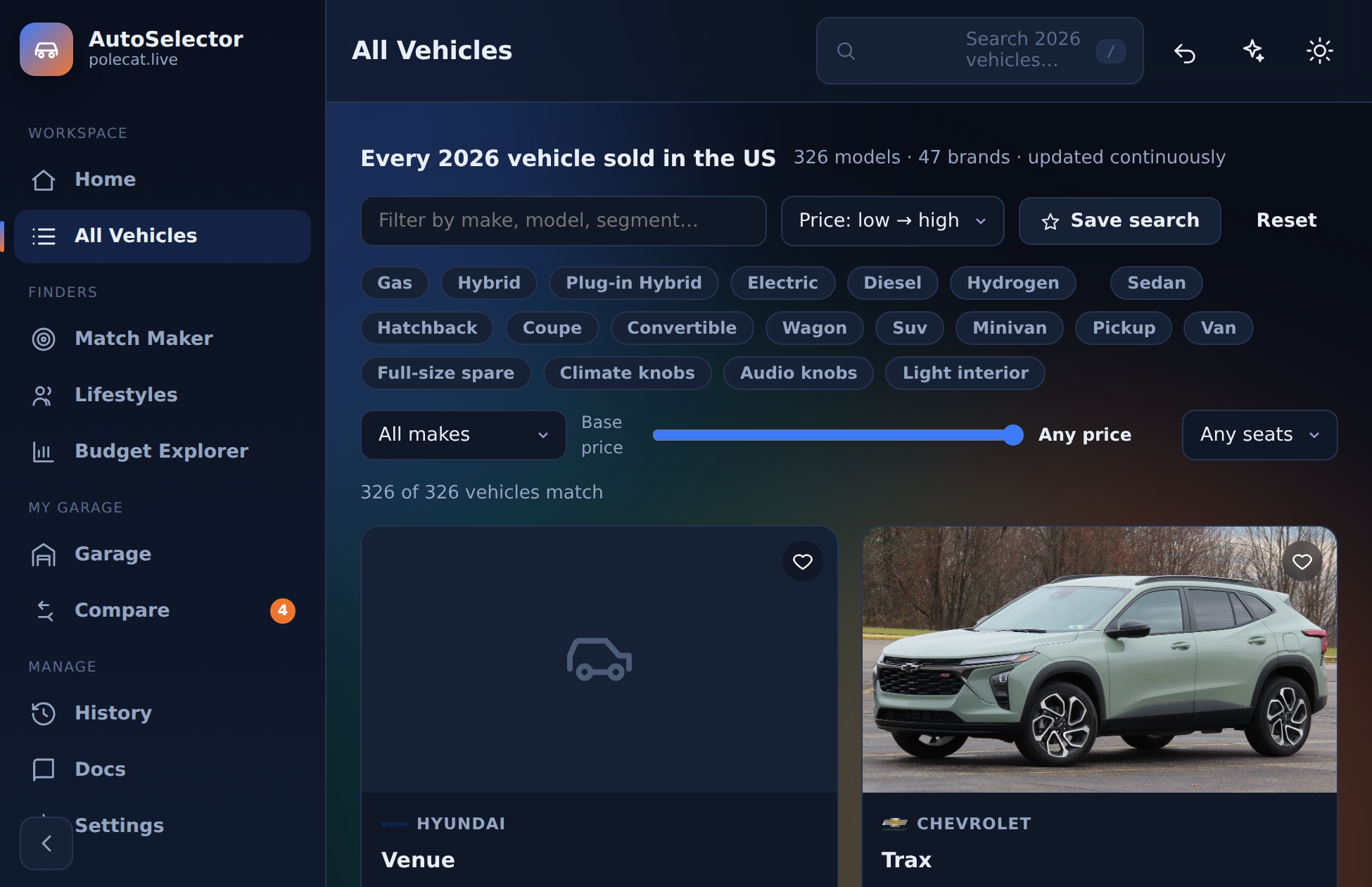
Task: Toggle the Light interior chip
Action: tap(965, 373)
